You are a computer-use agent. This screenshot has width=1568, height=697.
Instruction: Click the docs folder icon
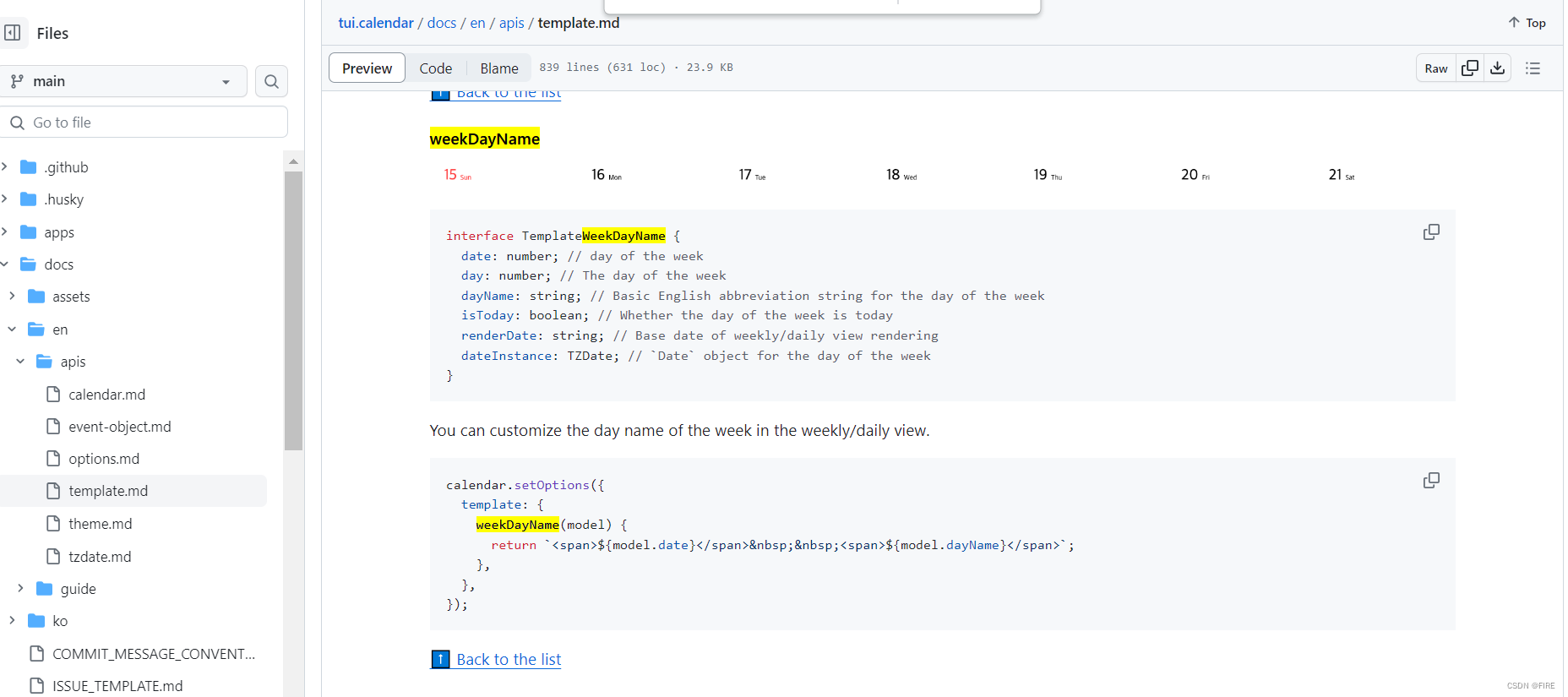pyautogui.click(x=29, y=264)
